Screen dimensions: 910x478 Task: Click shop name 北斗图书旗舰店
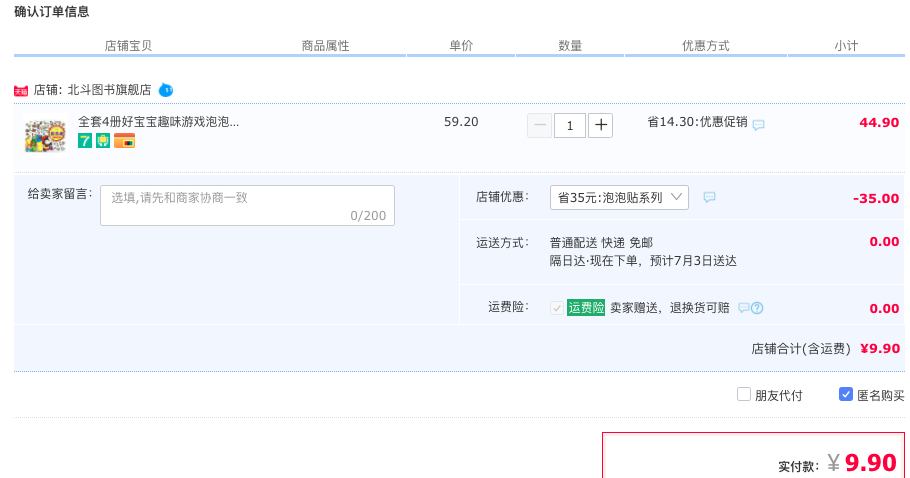(x=109, y=90)
